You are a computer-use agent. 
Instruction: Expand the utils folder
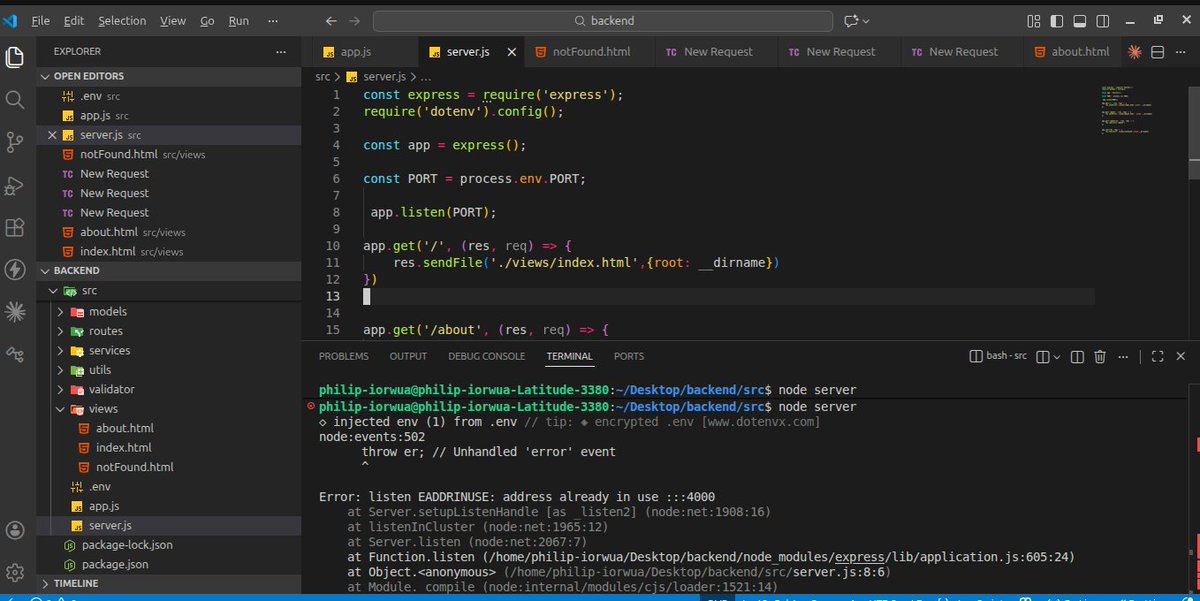(x=60, y=370)
